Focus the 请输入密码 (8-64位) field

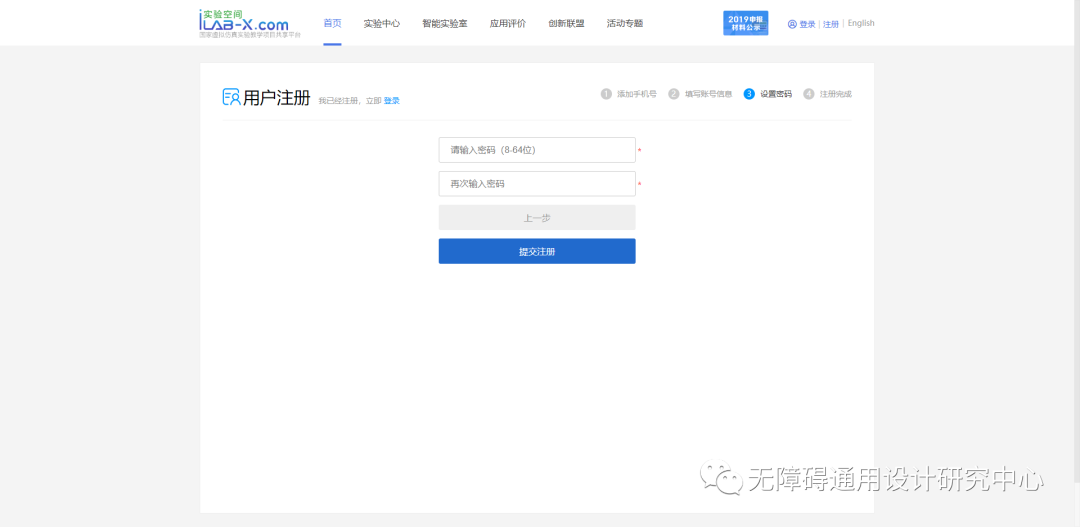[x=537, y=150]
